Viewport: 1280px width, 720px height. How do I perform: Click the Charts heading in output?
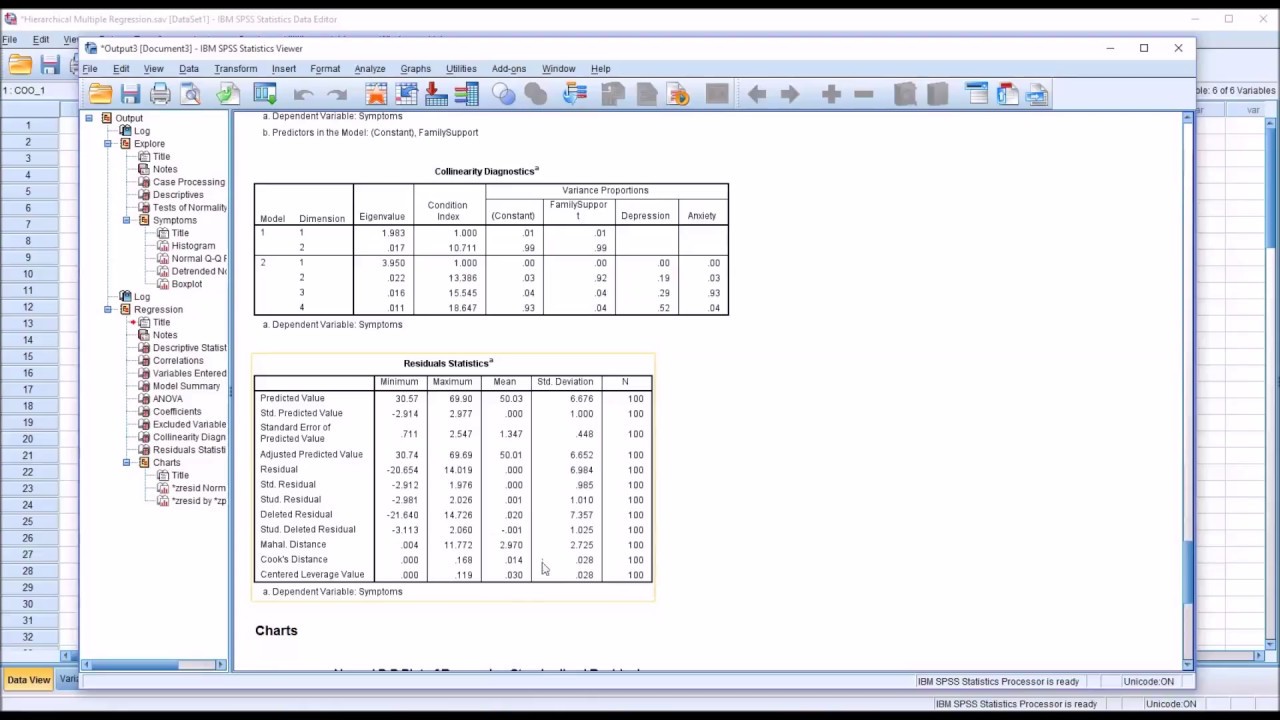coord(276,631)
